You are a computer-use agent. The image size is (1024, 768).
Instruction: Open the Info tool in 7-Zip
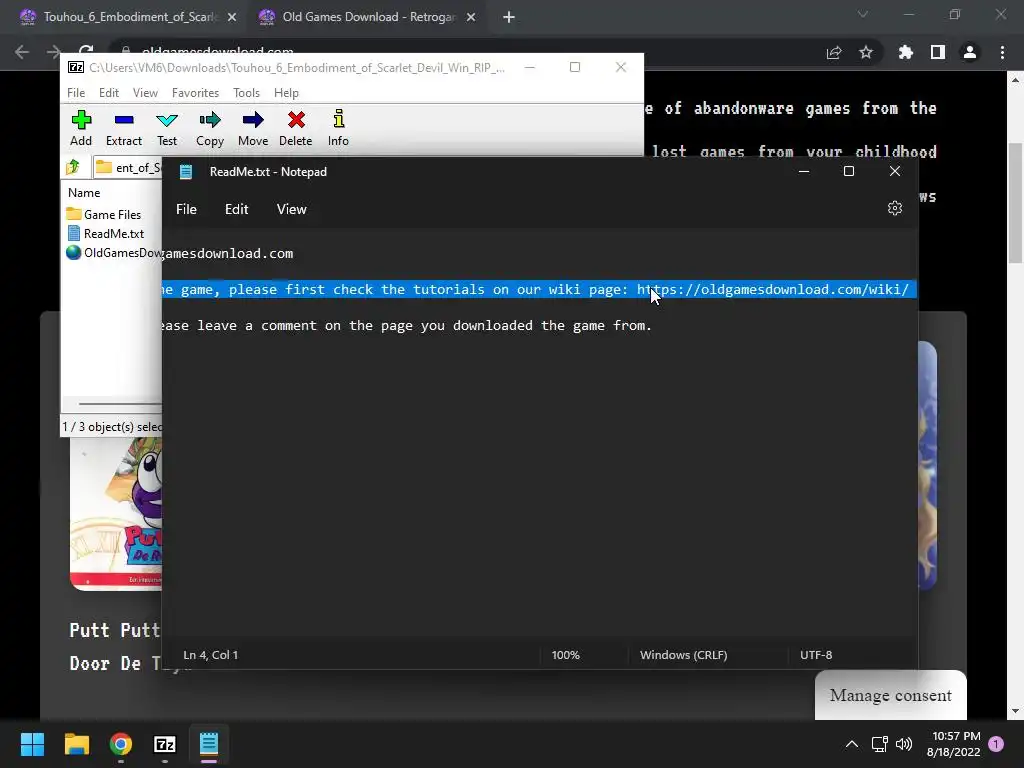[338, 128]
